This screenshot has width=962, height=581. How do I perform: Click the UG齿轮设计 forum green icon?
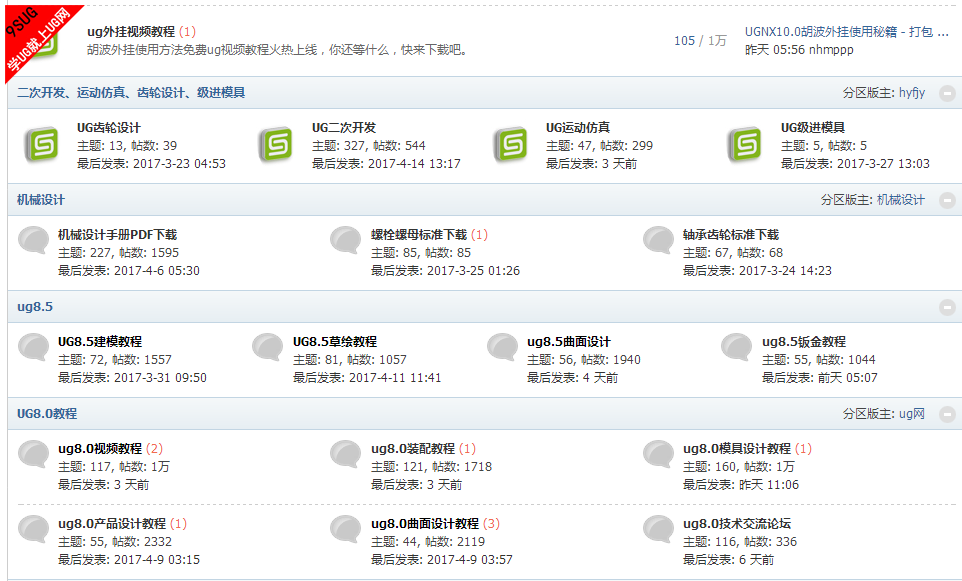point(42,145)
